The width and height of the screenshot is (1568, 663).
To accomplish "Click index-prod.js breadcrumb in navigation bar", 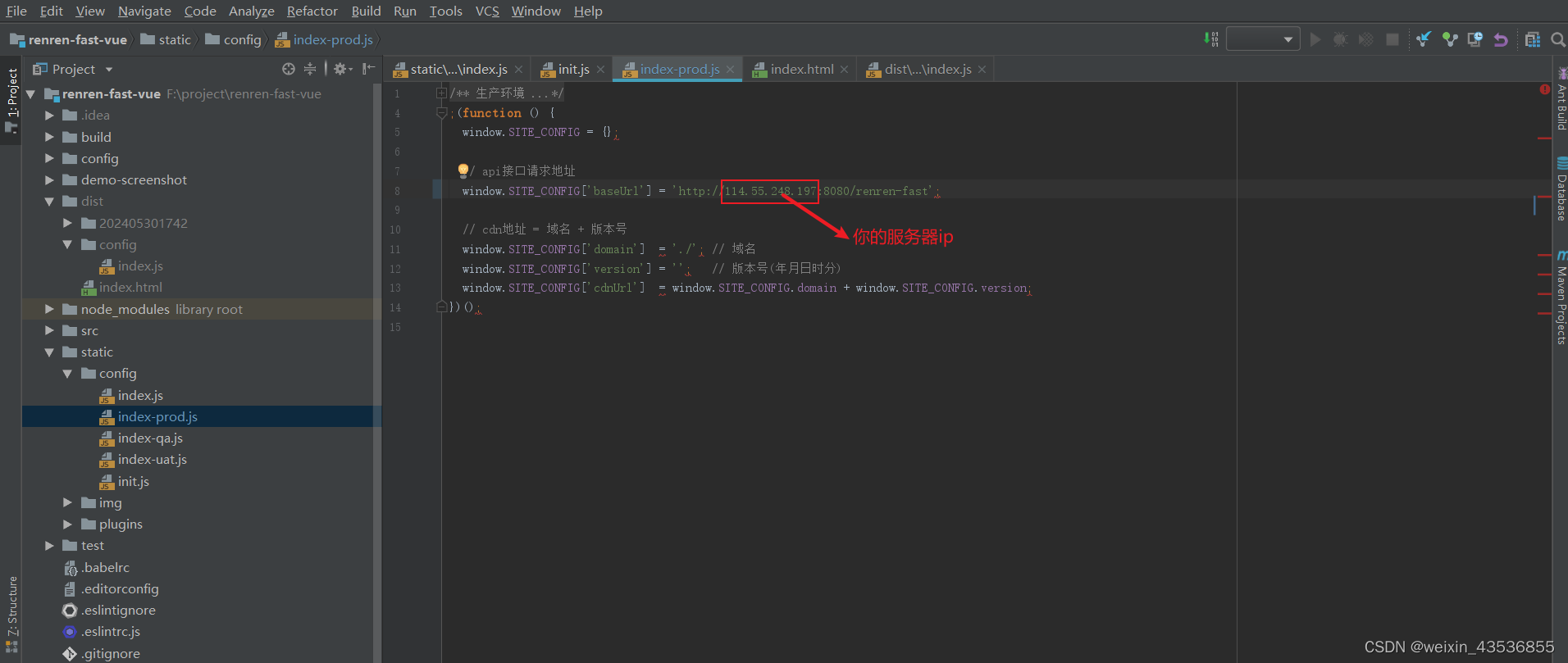I will pos(325,39).
